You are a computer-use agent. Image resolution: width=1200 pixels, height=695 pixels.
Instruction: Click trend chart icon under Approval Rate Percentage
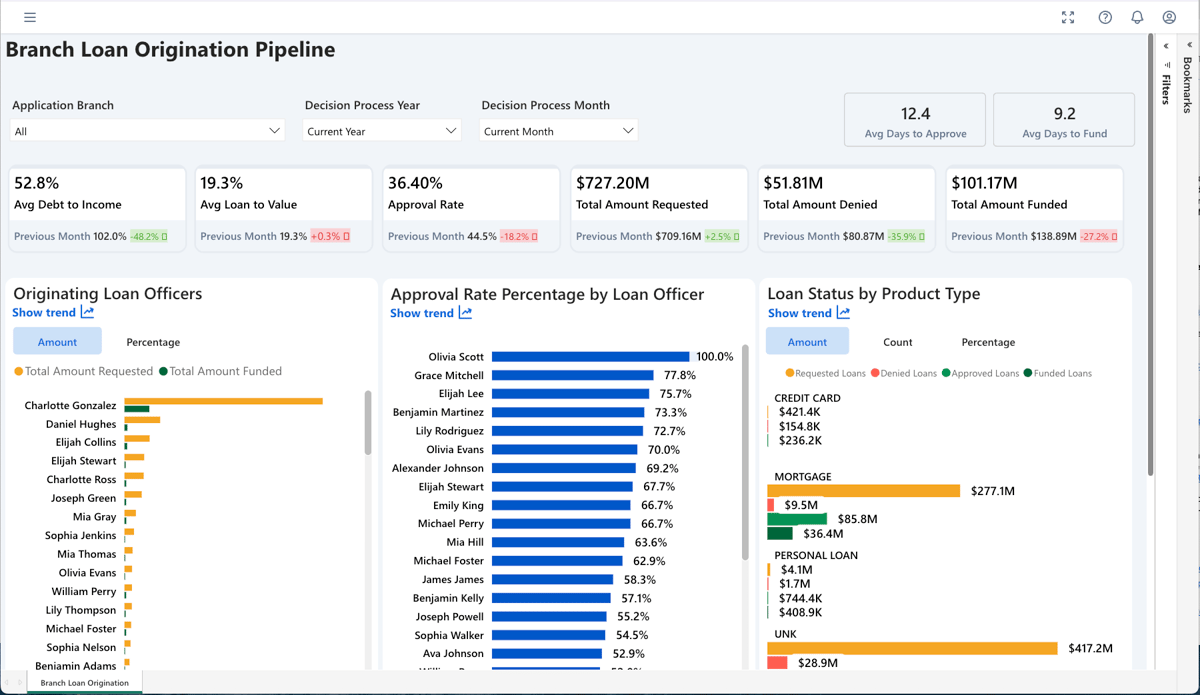pyautogui.click(x=465, y=313)
